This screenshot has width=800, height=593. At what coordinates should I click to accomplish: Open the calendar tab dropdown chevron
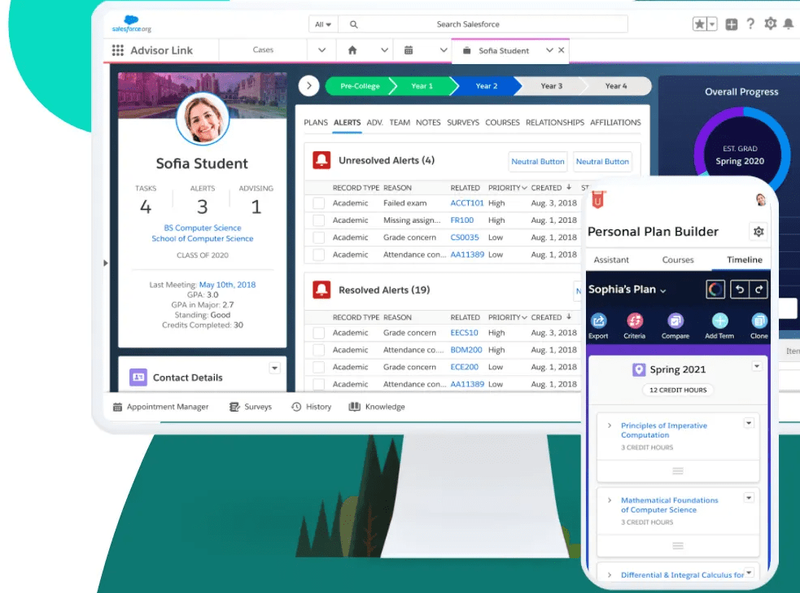(443, 50)
